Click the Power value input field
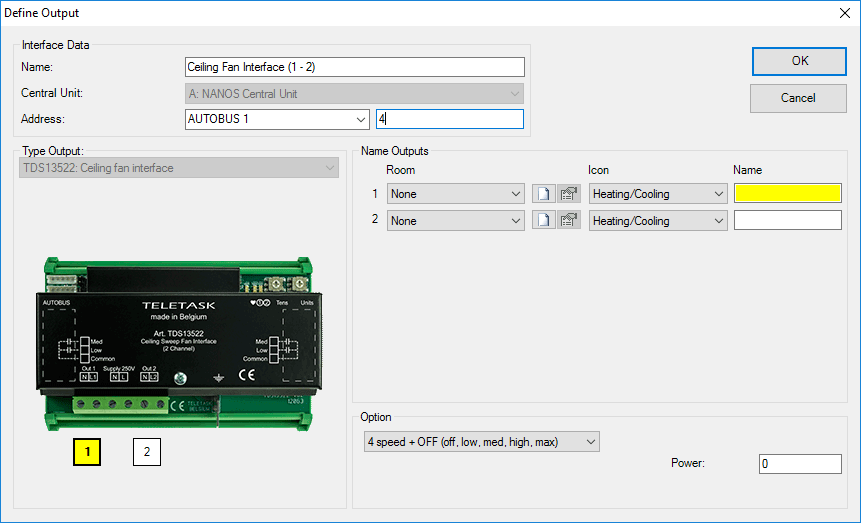Image resolution: width=861 pixels, height=523 pixels. point(799,464)
